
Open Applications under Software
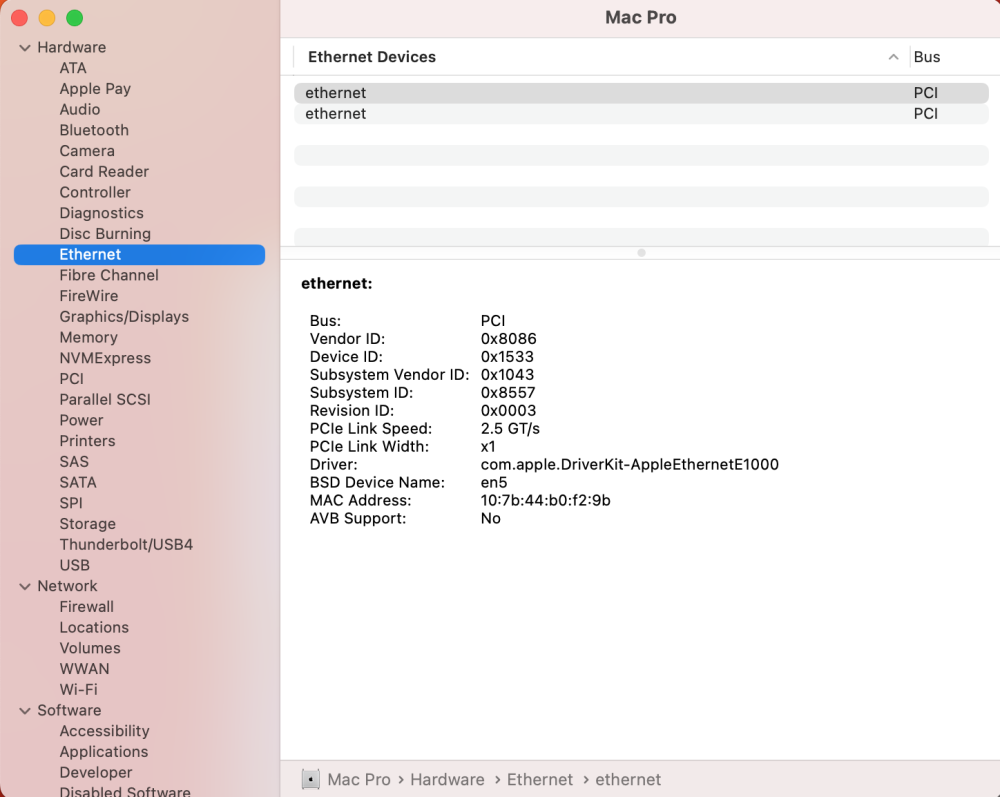point(103,752)
